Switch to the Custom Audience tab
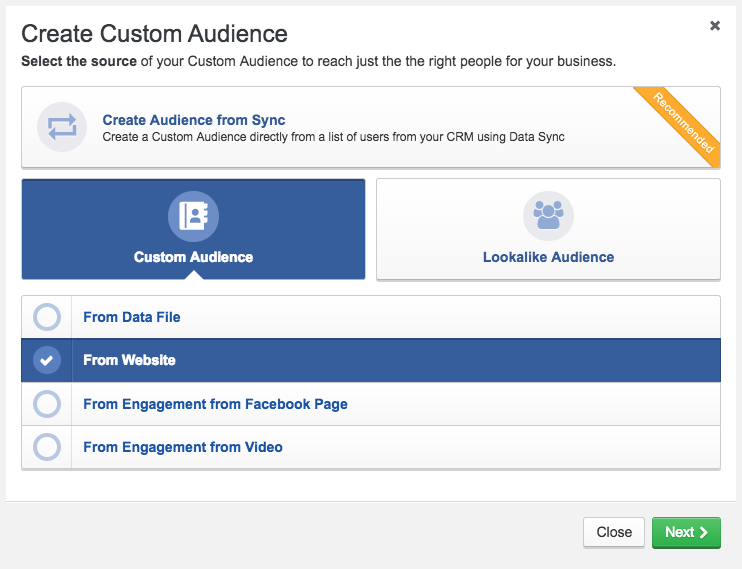Screen dimensions: 742x569 click(x=193, y=229)
